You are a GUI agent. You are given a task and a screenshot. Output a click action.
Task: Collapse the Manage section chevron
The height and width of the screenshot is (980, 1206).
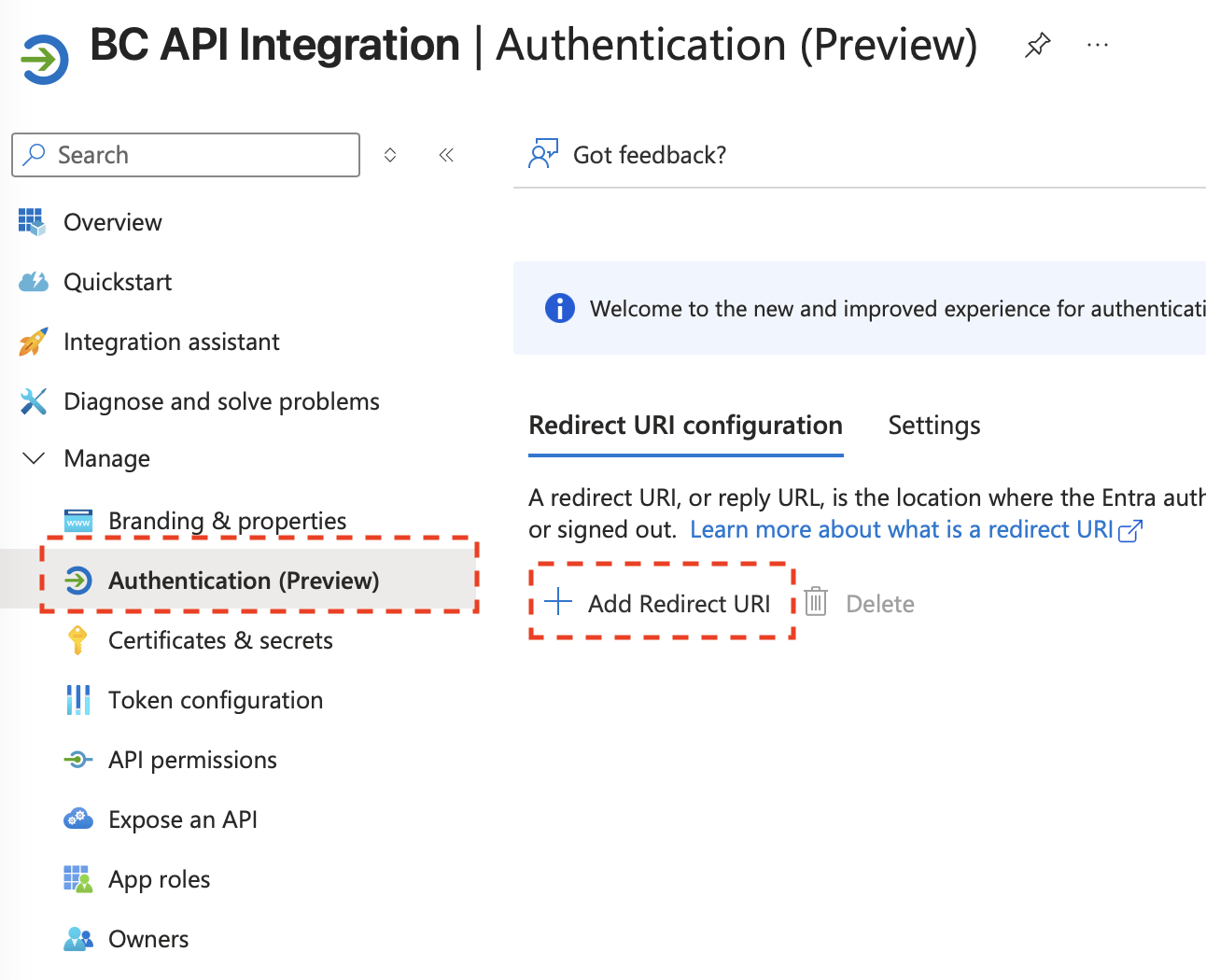point(34,458)
